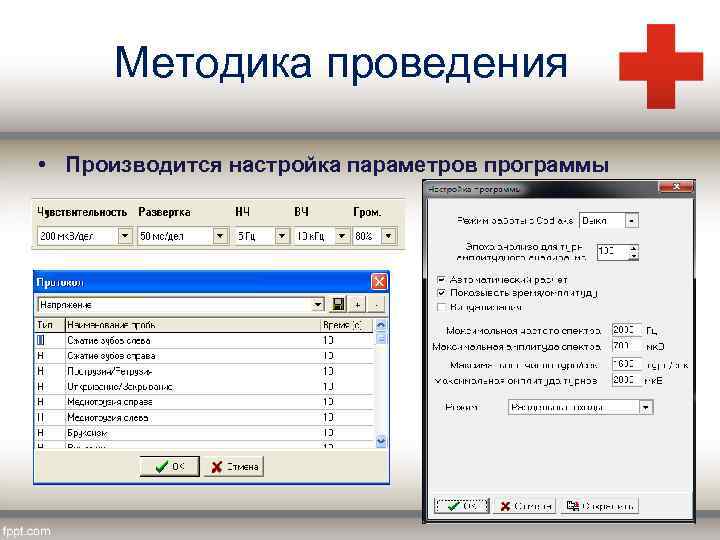Click the Протокол list scroll-down arrow
This screenshot has width=720, height=540.
pos(381,441)
